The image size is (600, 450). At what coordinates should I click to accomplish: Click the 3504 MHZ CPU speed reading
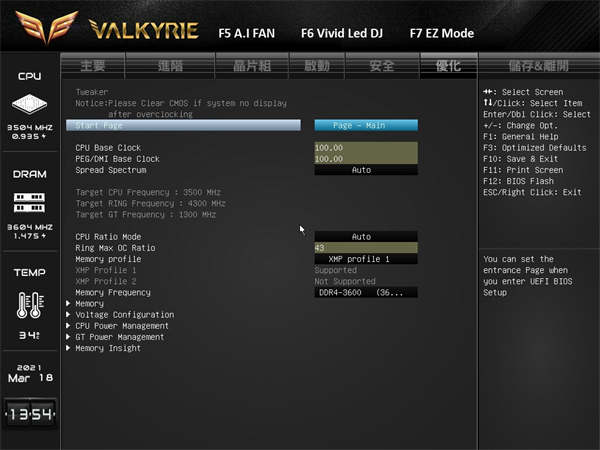click(30, 127)
